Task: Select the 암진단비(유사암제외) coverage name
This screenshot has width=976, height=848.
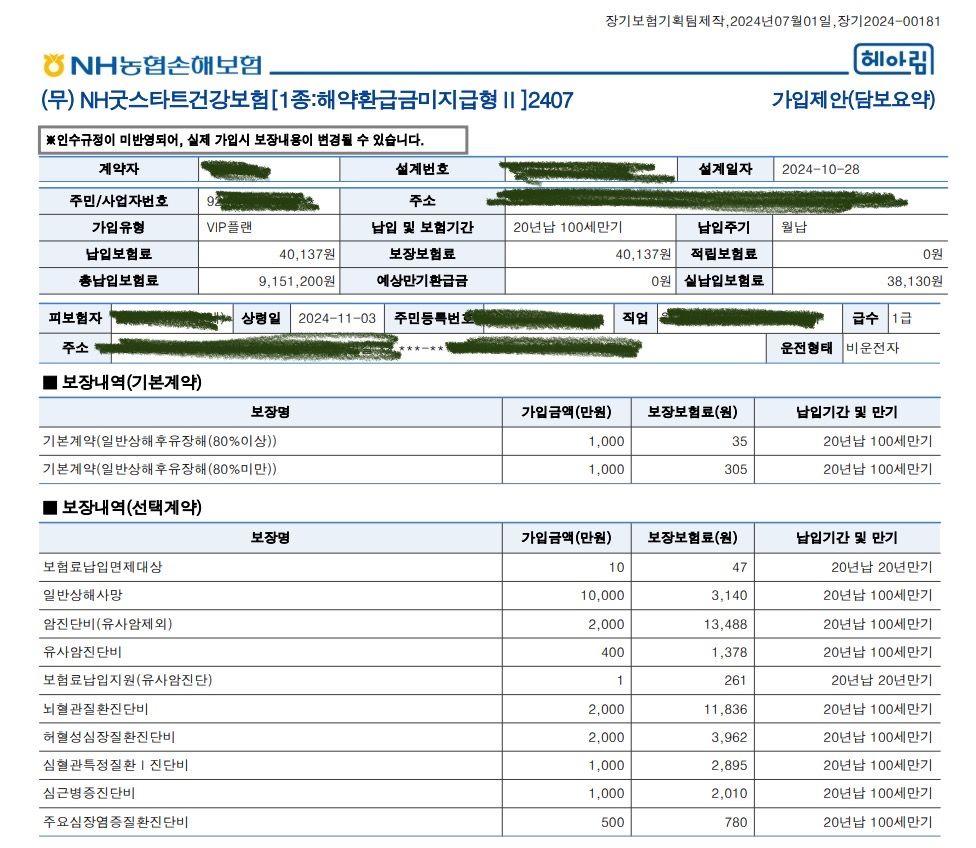Action: pyautogui.click(x=107, y=624)
